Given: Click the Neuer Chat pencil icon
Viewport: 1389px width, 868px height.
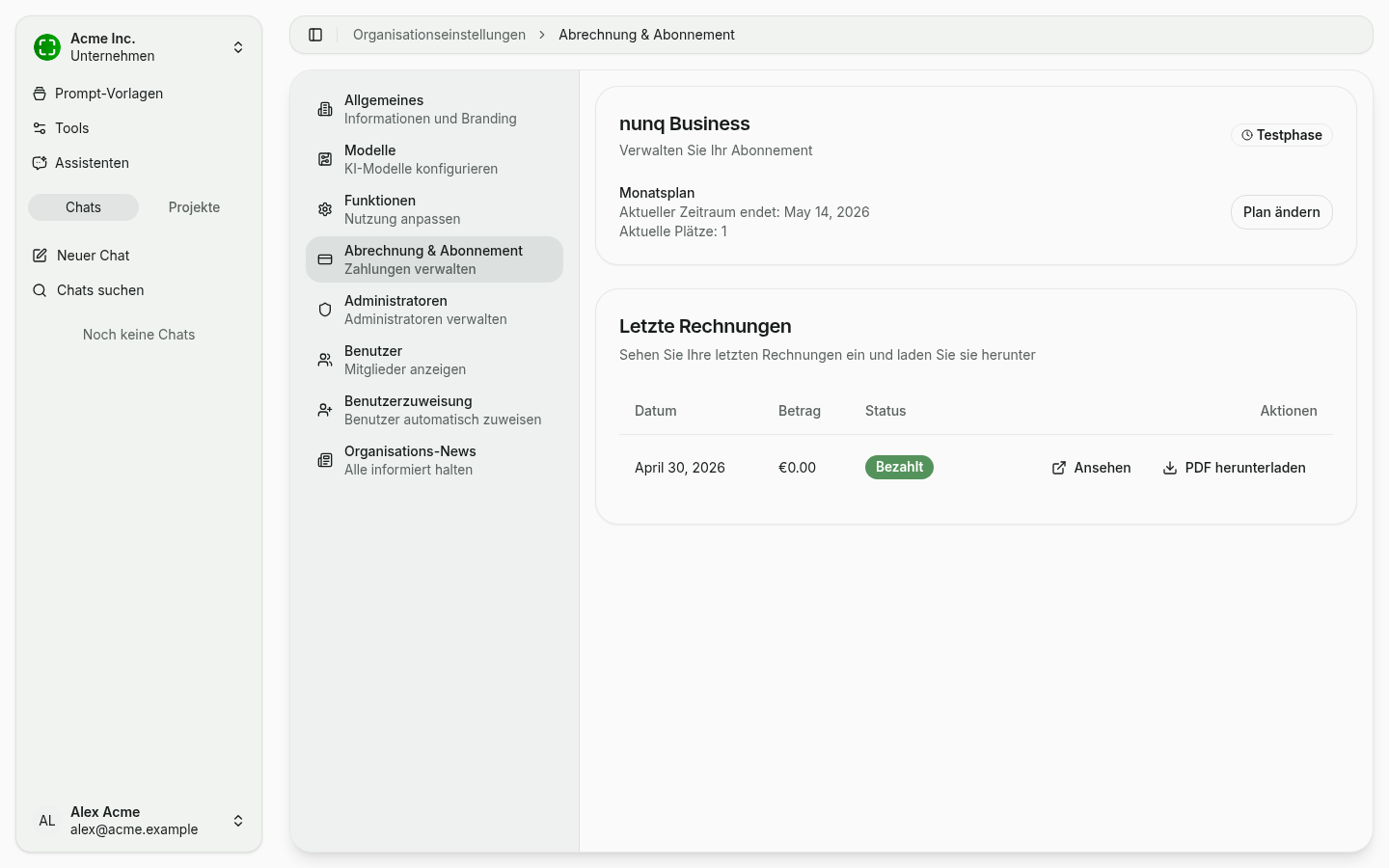Looking at the screenshot, I should [40, 256].
